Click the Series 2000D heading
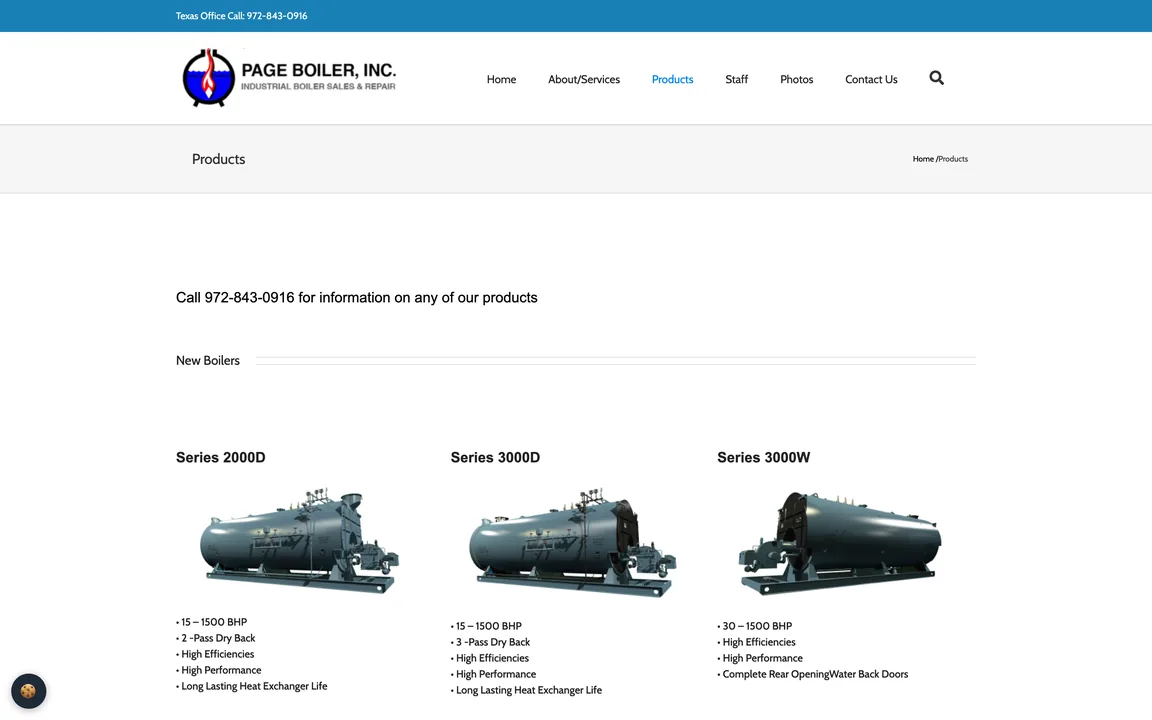 click(220, 457)
